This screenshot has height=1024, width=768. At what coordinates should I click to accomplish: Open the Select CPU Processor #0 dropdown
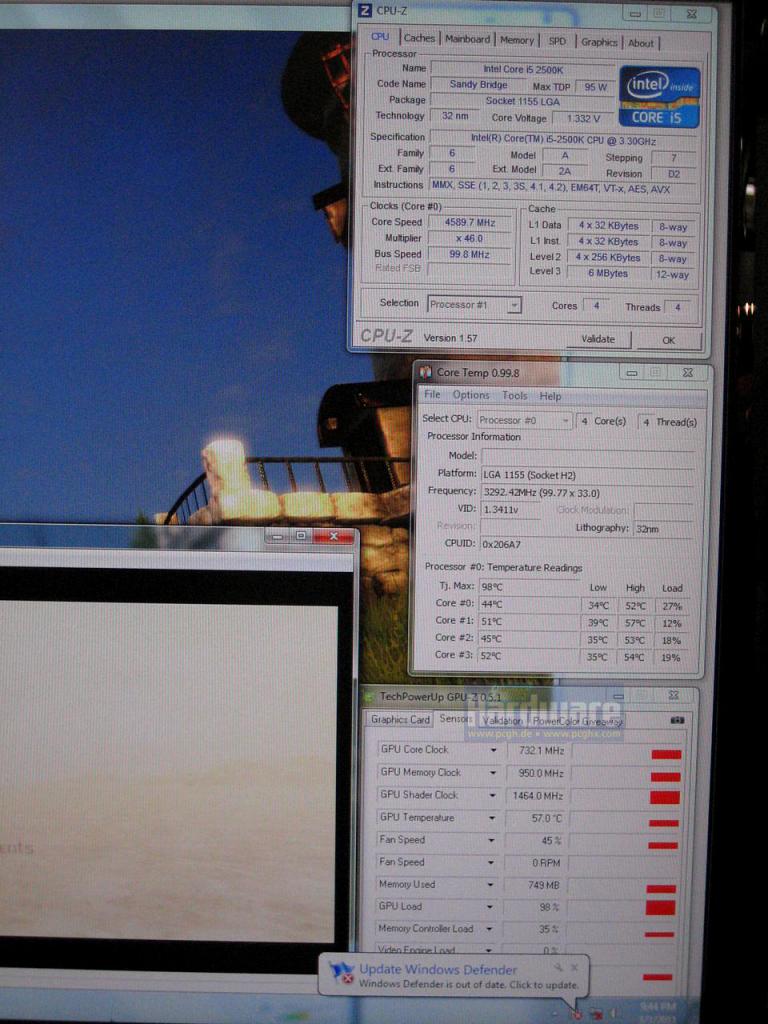[x=566, y=421]
